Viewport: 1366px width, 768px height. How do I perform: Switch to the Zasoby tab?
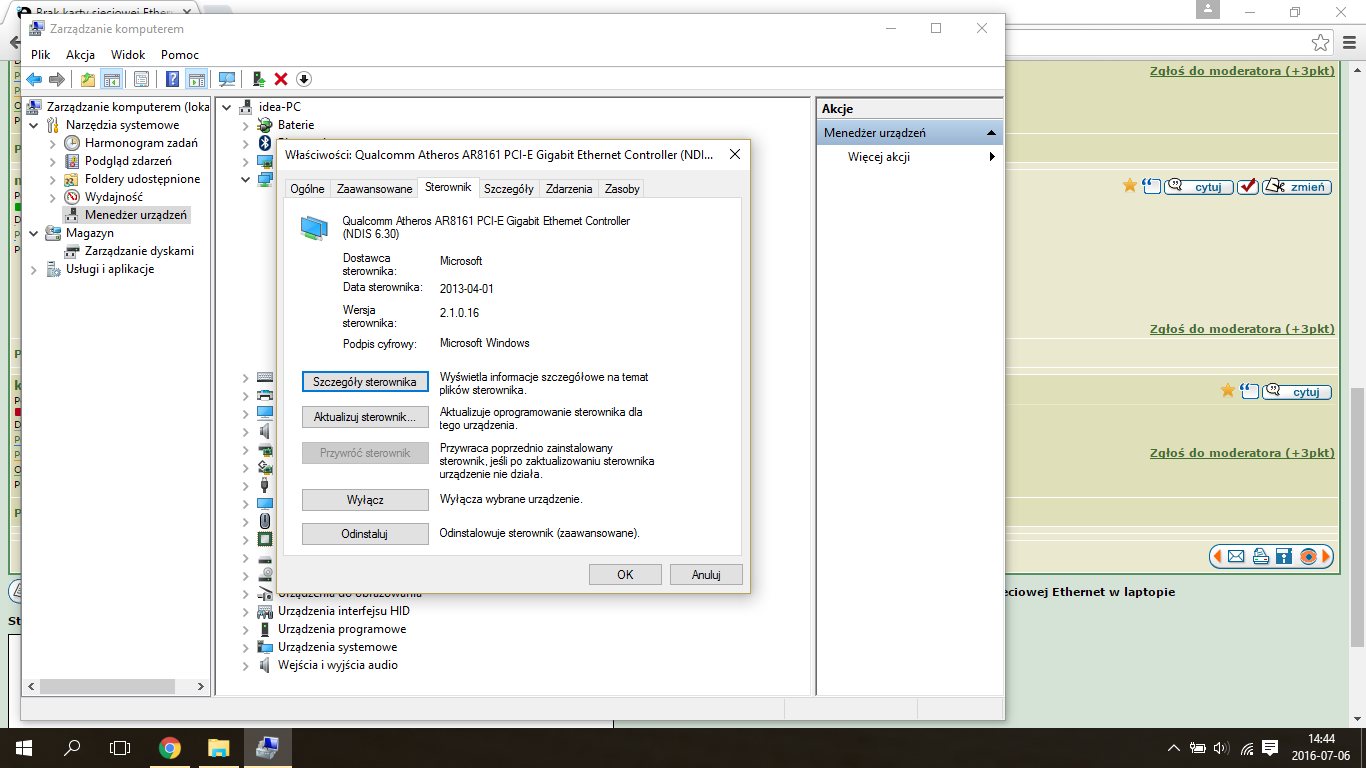click(622, 189)
